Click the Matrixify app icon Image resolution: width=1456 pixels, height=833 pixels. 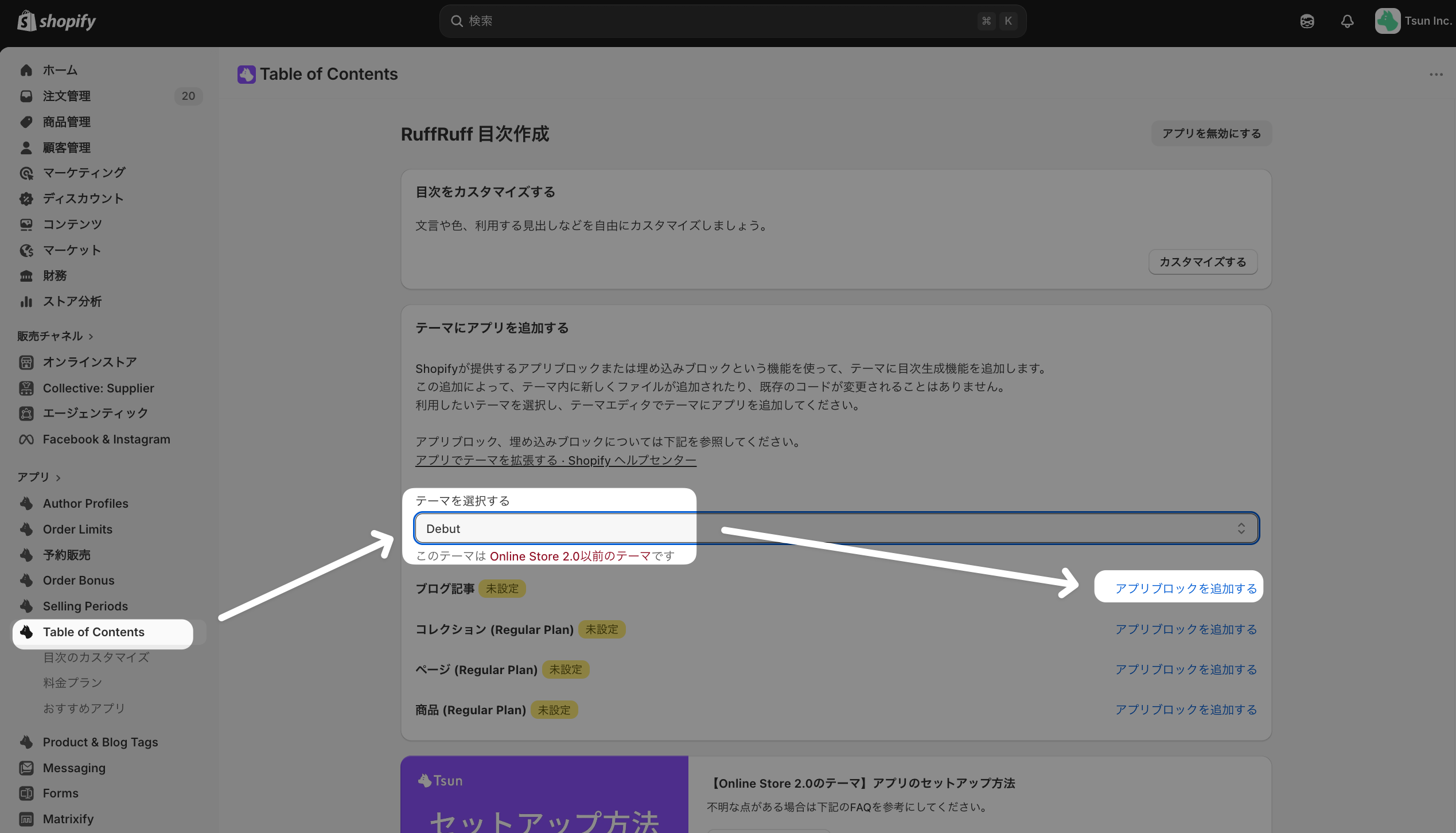tap(26, 819)
